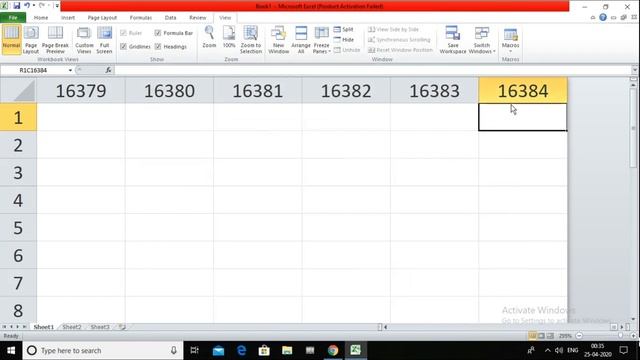
Task: Switch to the Review tab
Action: 198,18
